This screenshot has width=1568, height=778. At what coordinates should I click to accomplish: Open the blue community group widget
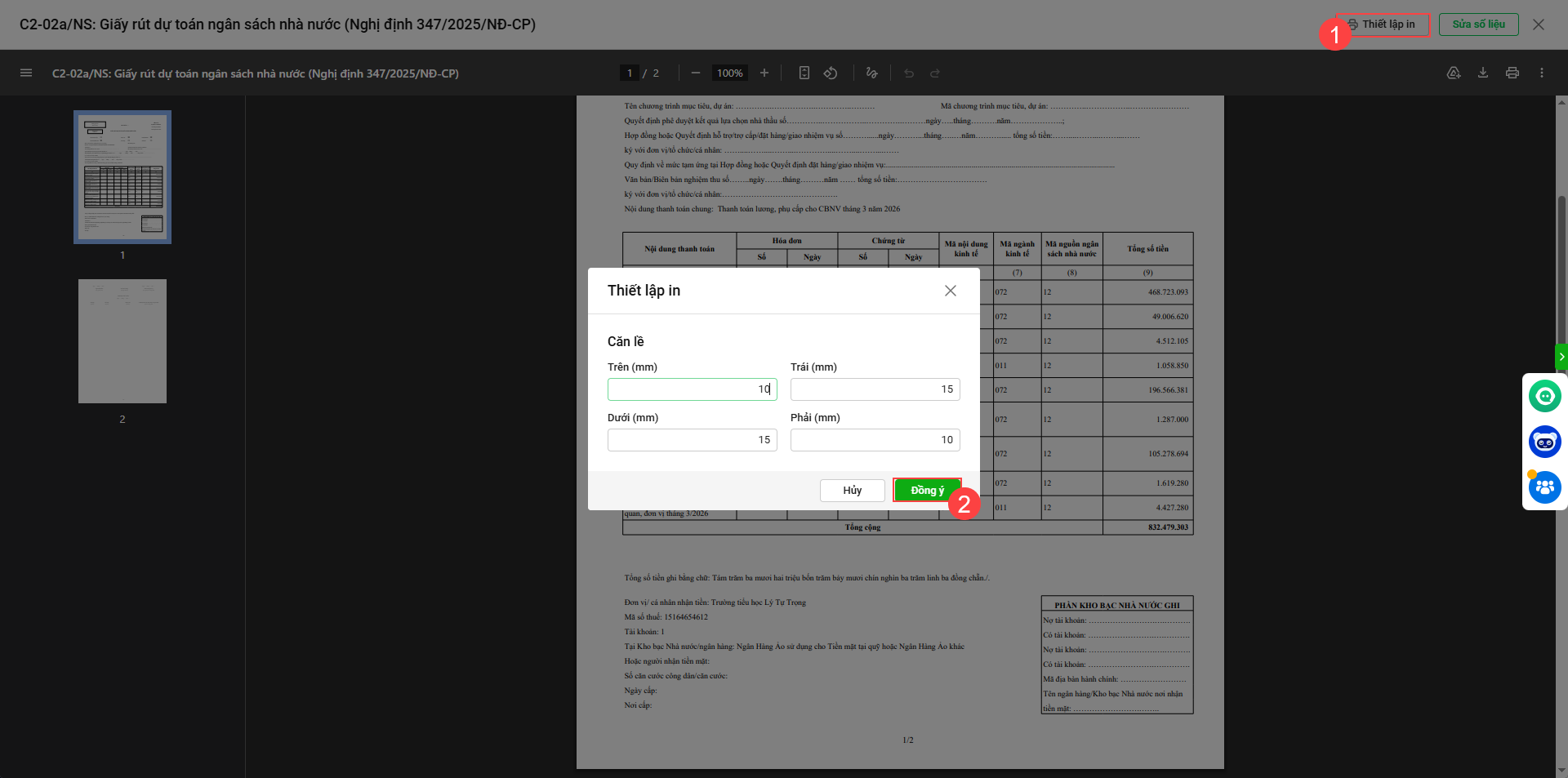[x=1544, y=488]
